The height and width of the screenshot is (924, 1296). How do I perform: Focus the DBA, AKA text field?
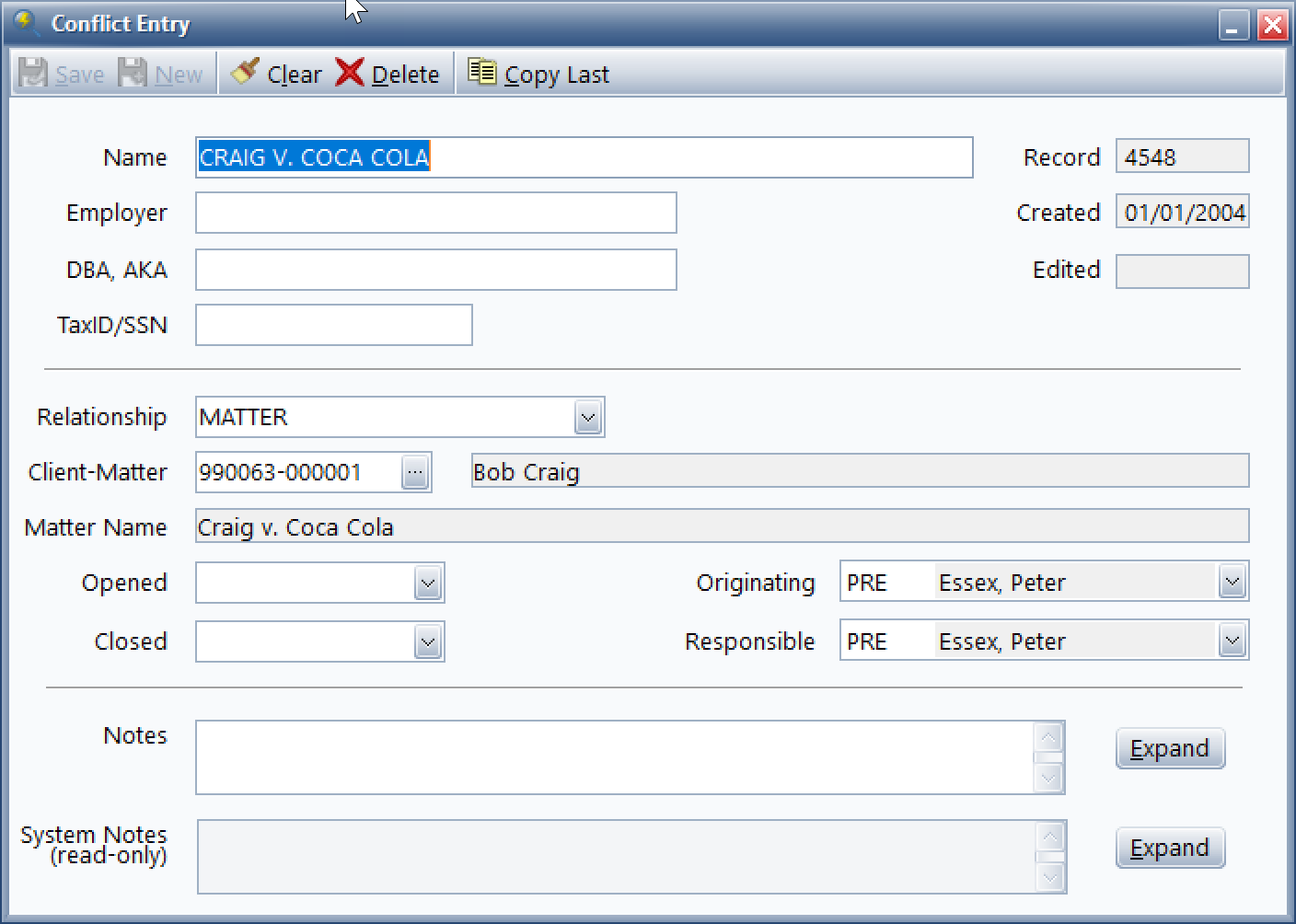435,270
